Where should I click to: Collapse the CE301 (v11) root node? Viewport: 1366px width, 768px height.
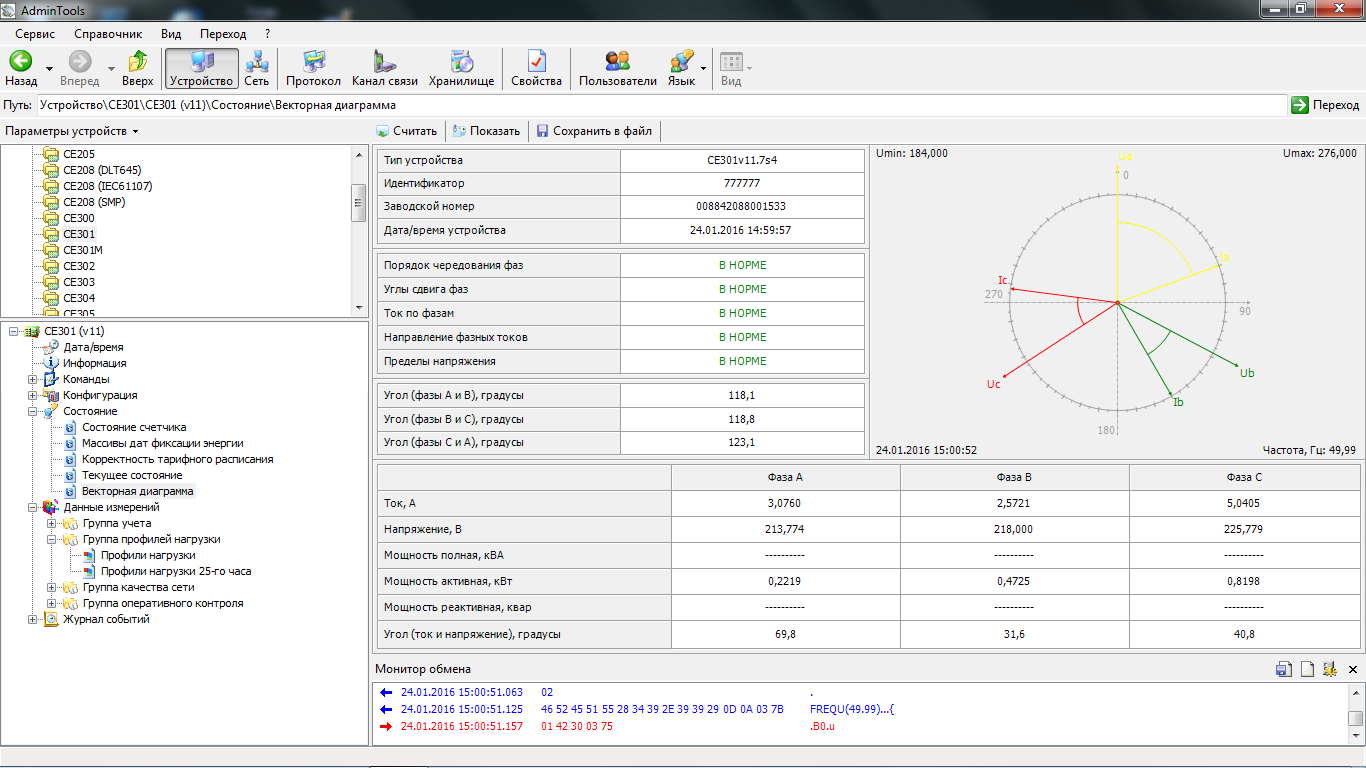click(x=14, y=331)
